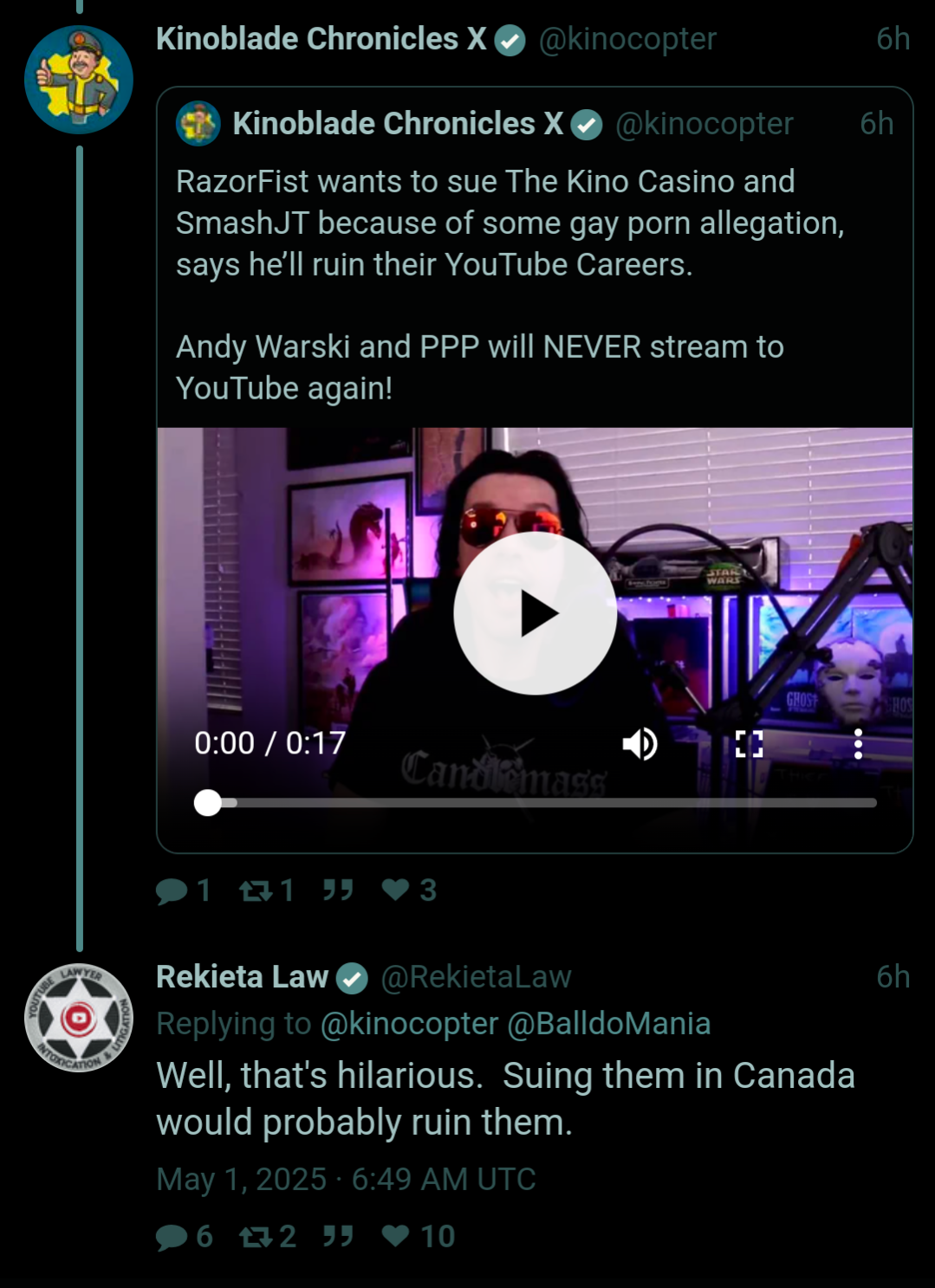Retweet the Rekieta Law reply
Screen dimensions: 935x1288
pyautogui.click(x=268, y=1236)
